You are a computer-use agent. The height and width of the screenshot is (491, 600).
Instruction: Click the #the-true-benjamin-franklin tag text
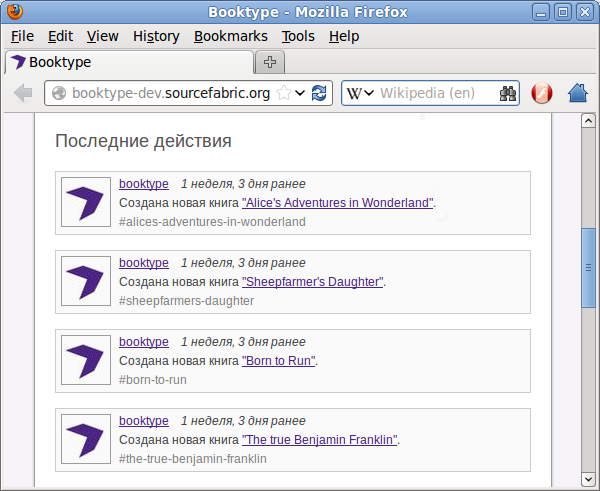(192, 459)
